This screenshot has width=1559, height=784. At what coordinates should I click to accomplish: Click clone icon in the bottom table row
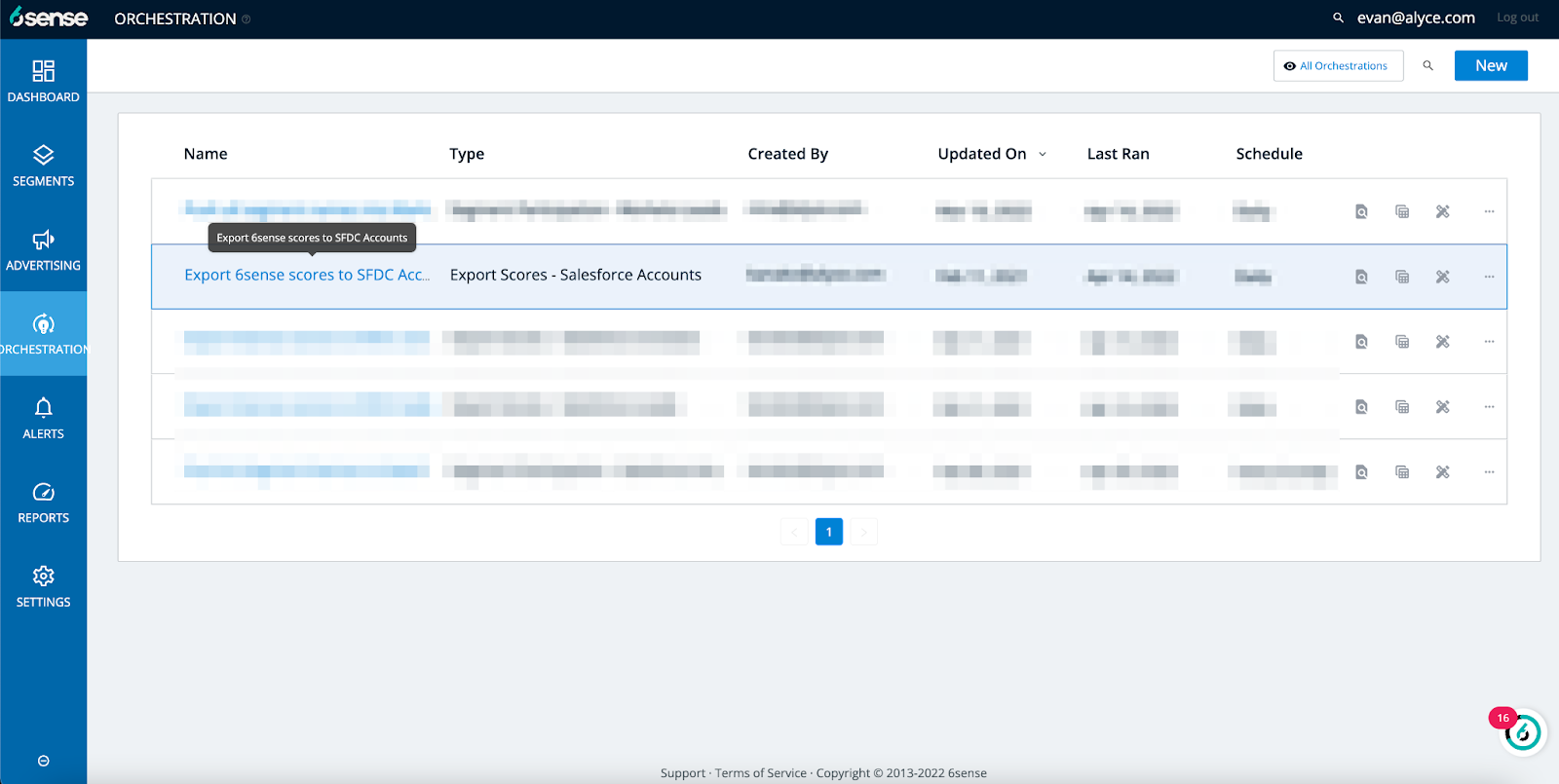click(1402, 472)
